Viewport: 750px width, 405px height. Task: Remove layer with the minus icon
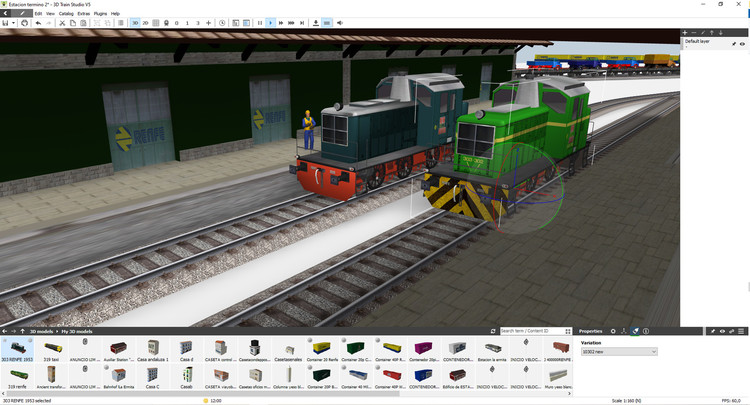[694, 33]
